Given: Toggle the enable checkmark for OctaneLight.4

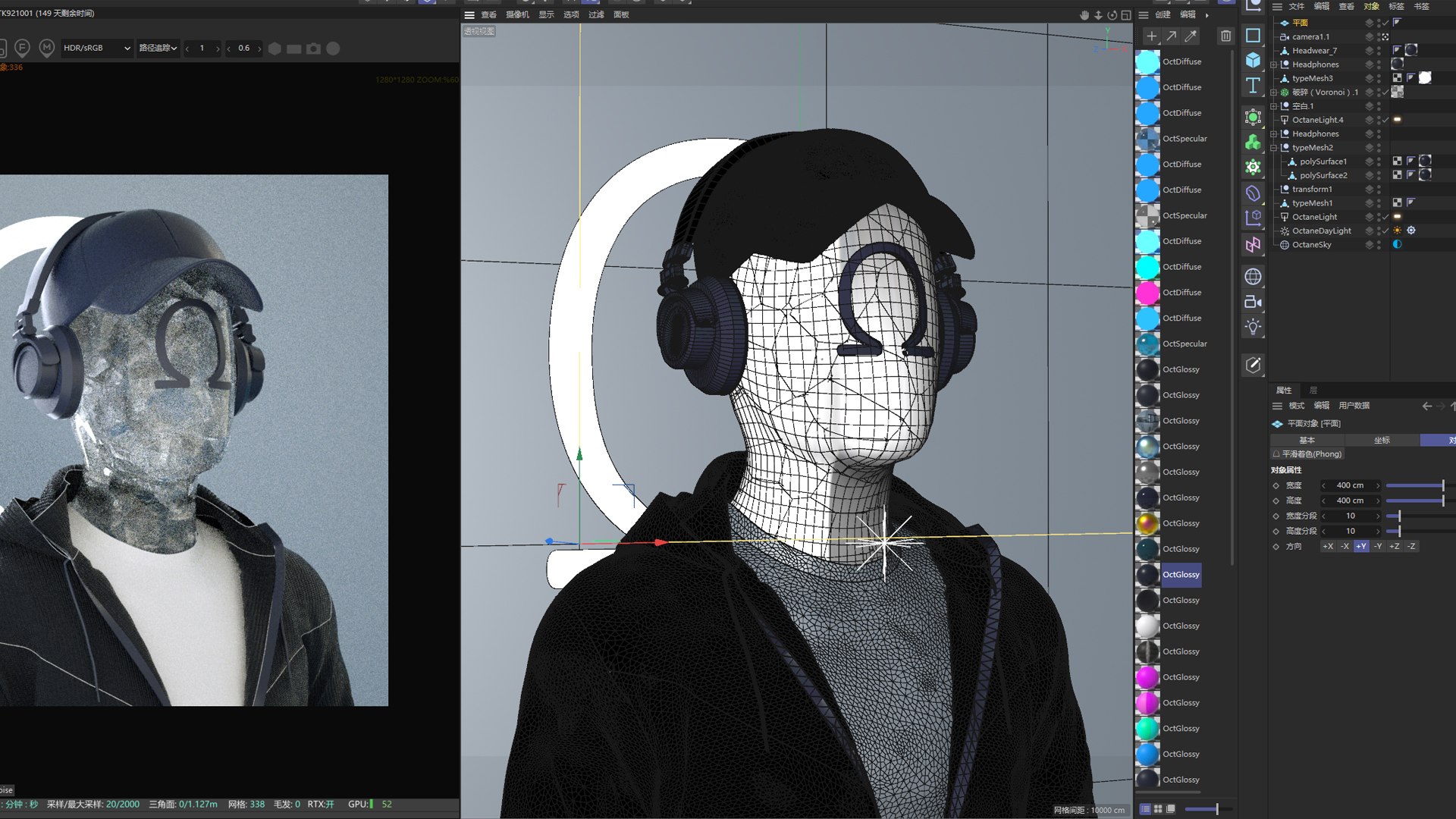Looking at the screenshot, I should (1385, 120).
